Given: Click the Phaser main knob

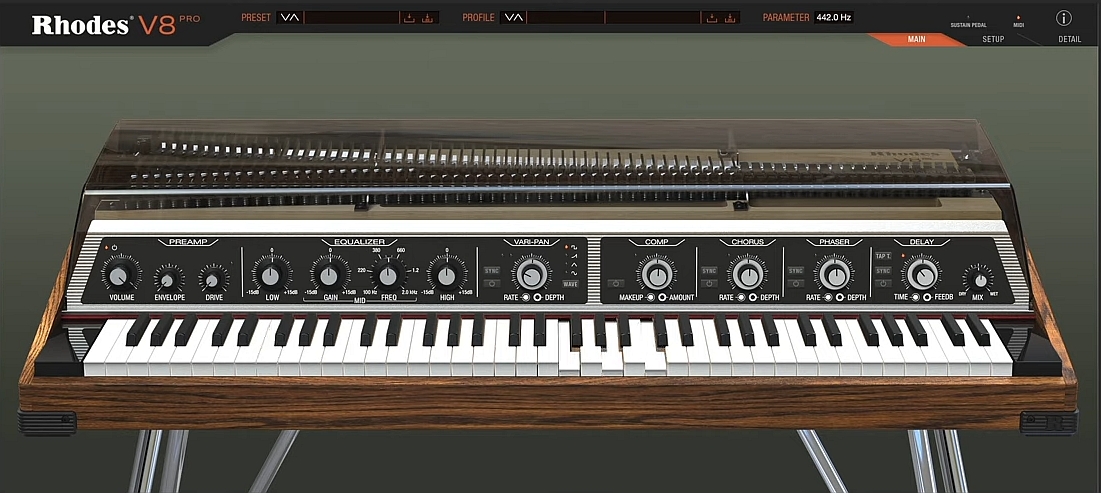Looking at the screenshot, I should pyautogui.click(x=835, y=275).
